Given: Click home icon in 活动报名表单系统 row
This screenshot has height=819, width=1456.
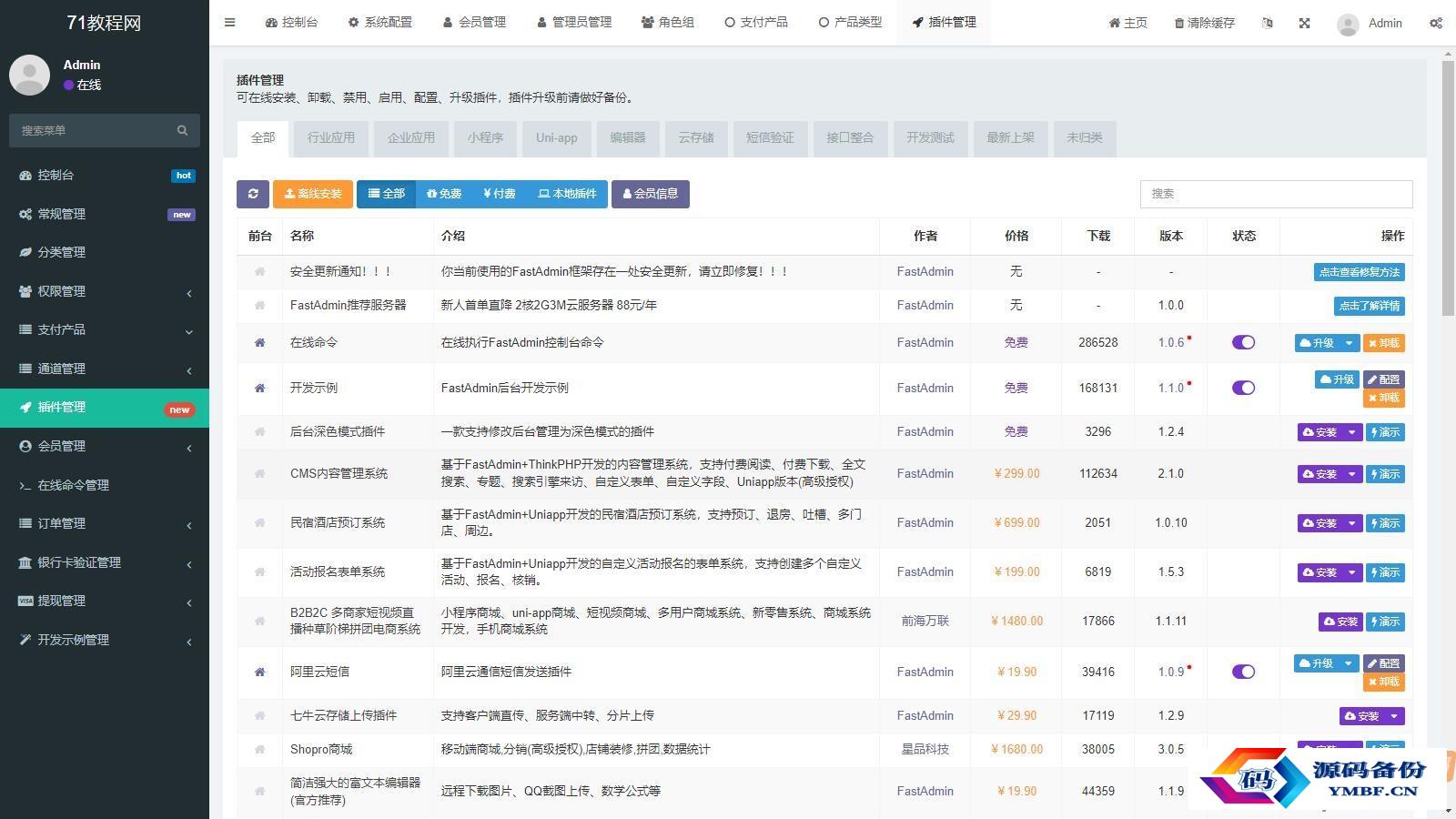Looking at the screenshot, I should coord(259,572).
